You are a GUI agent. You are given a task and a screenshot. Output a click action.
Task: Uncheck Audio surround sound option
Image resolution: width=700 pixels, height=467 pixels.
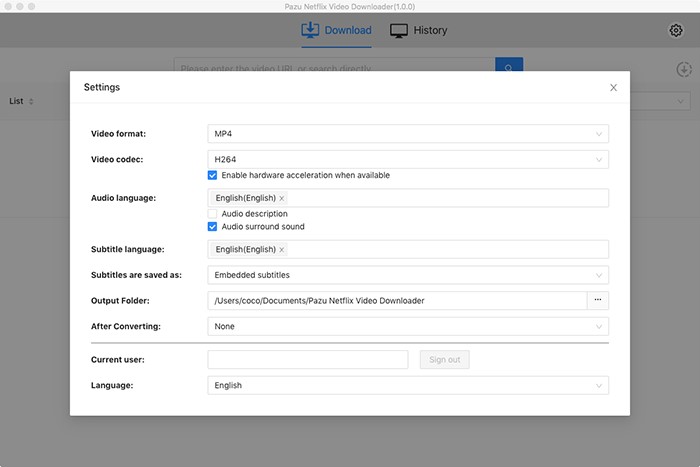point(213,227)
